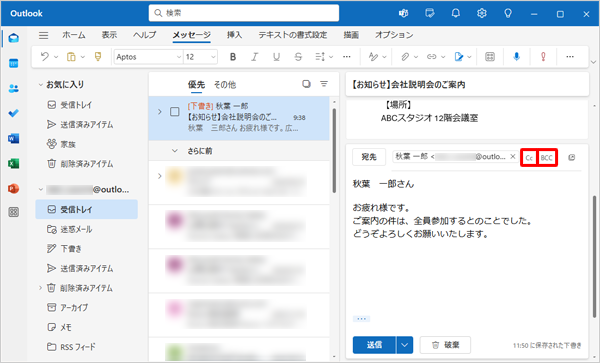This screenshot has height=363, width=600.
Task: Open the オプション ribbon tab
Action: [x=394, y=35]
